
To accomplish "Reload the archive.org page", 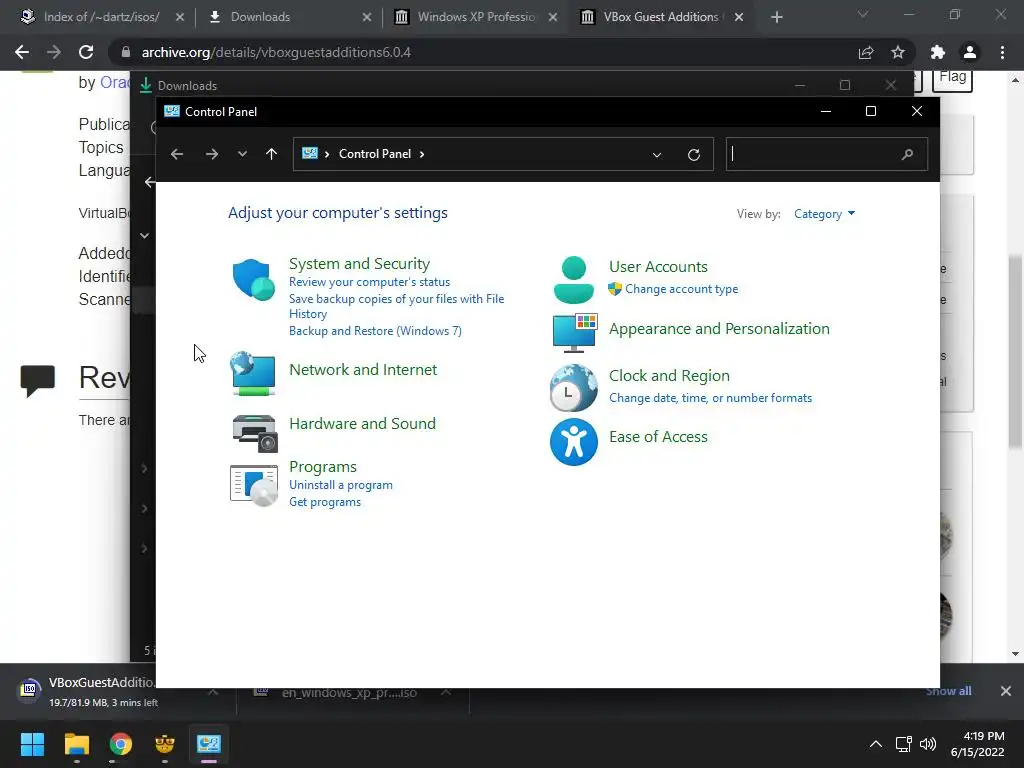I will click(x=86, y=52).
